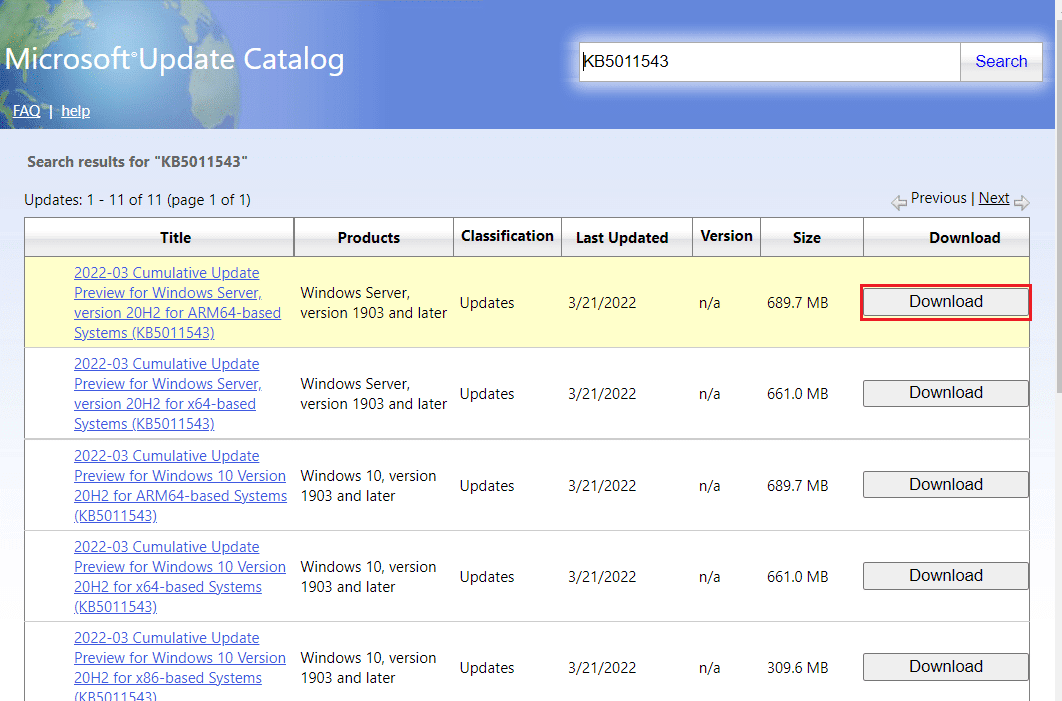The width and height of the screenshot is (1062, 701).
Task: Download Windows 10 20H2 x64 update
Action: 946,576
